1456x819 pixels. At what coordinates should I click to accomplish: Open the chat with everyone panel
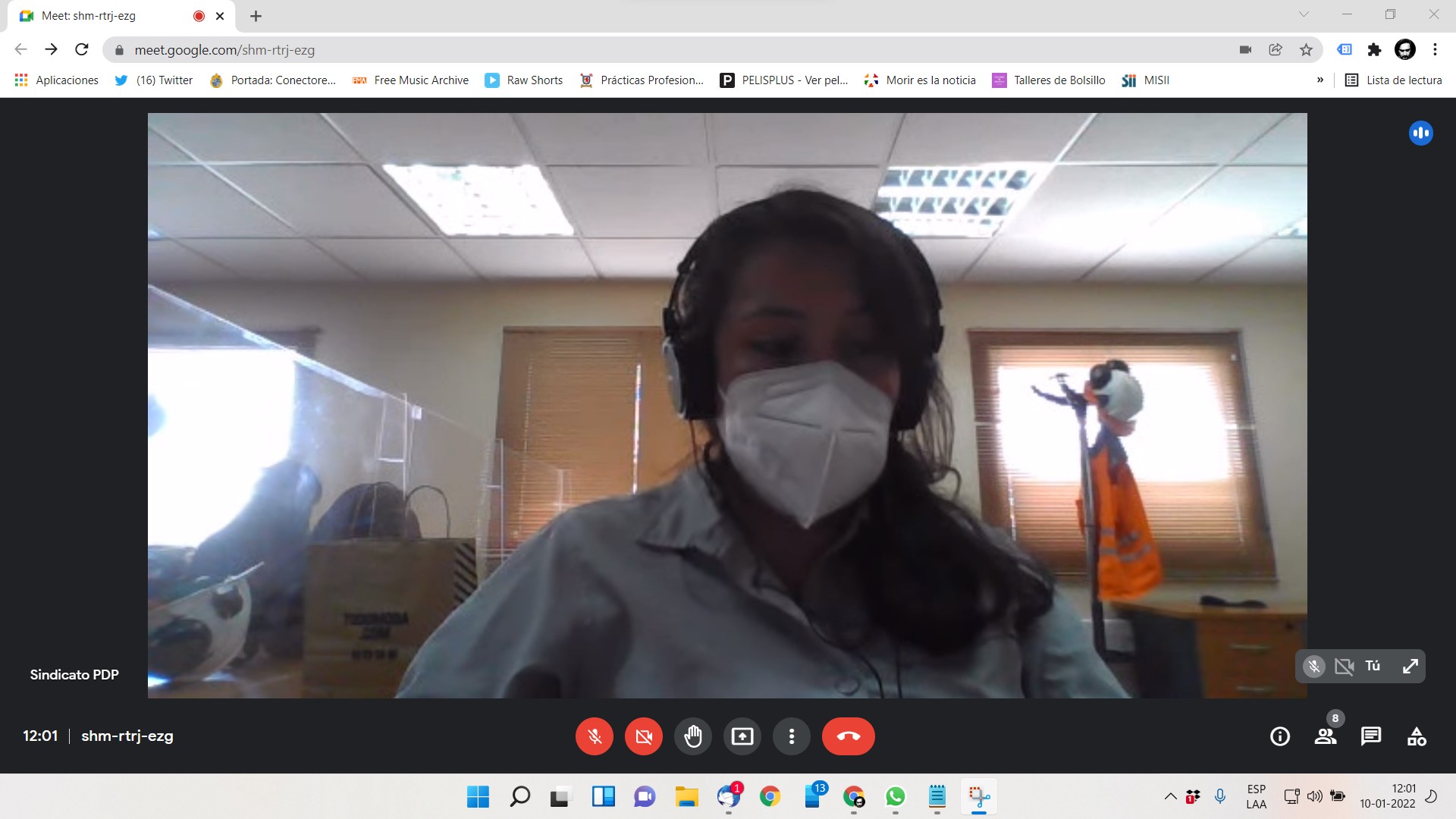[1371, 736]
